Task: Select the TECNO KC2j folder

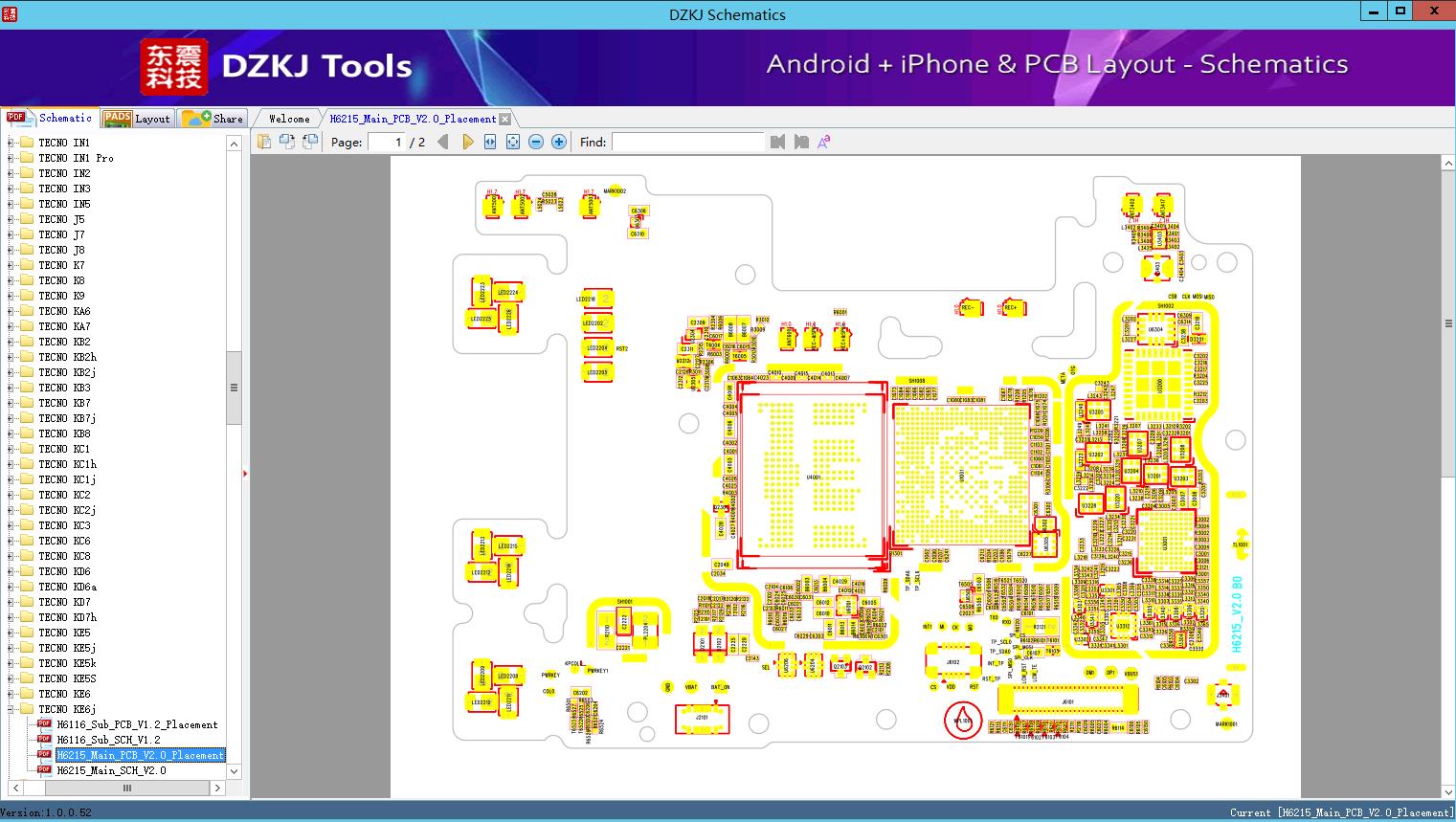Action: coord(67,510)
